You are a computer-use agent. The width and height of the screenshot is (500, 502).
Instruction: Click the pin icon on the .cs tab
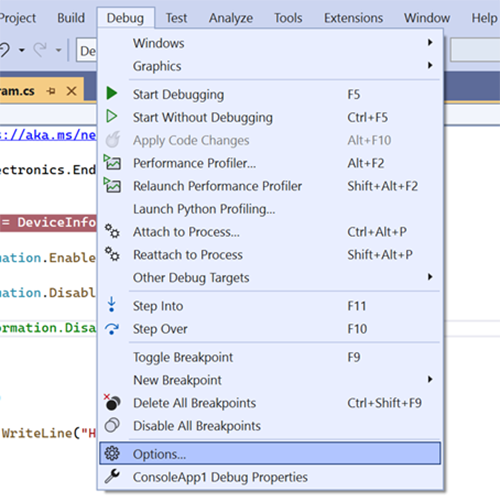tap(51, 91)
